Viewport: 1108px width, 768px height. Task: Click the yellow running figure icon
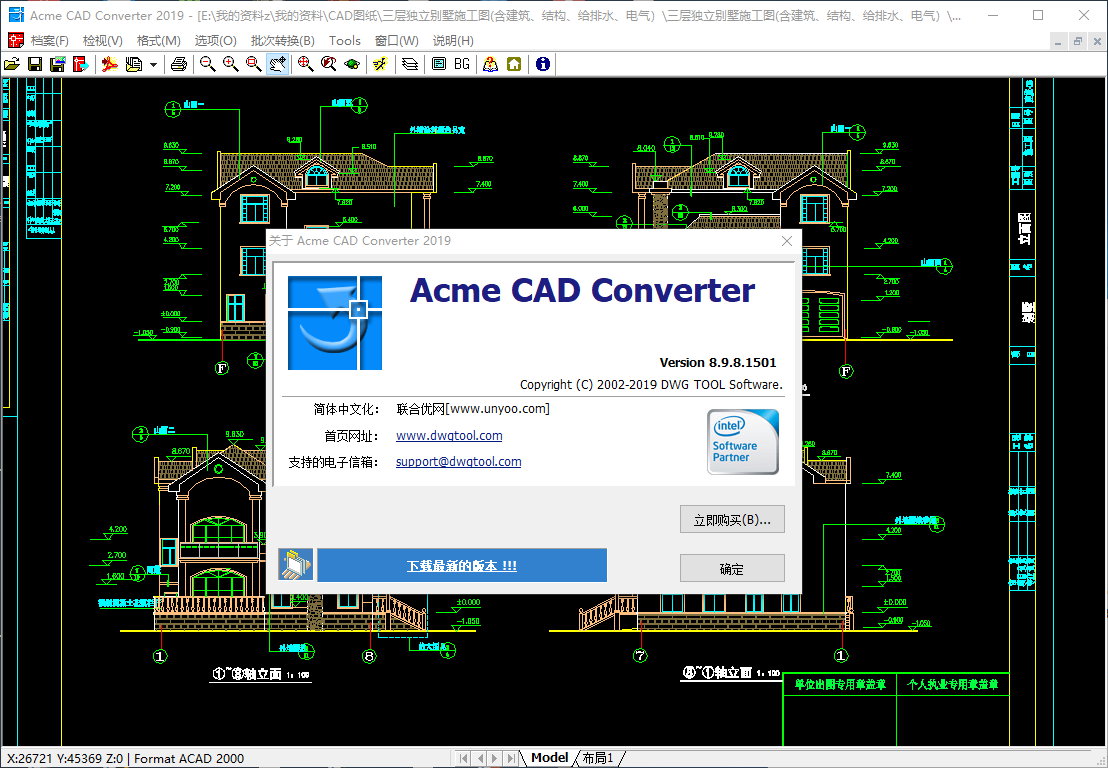click(x=381, y=64)
